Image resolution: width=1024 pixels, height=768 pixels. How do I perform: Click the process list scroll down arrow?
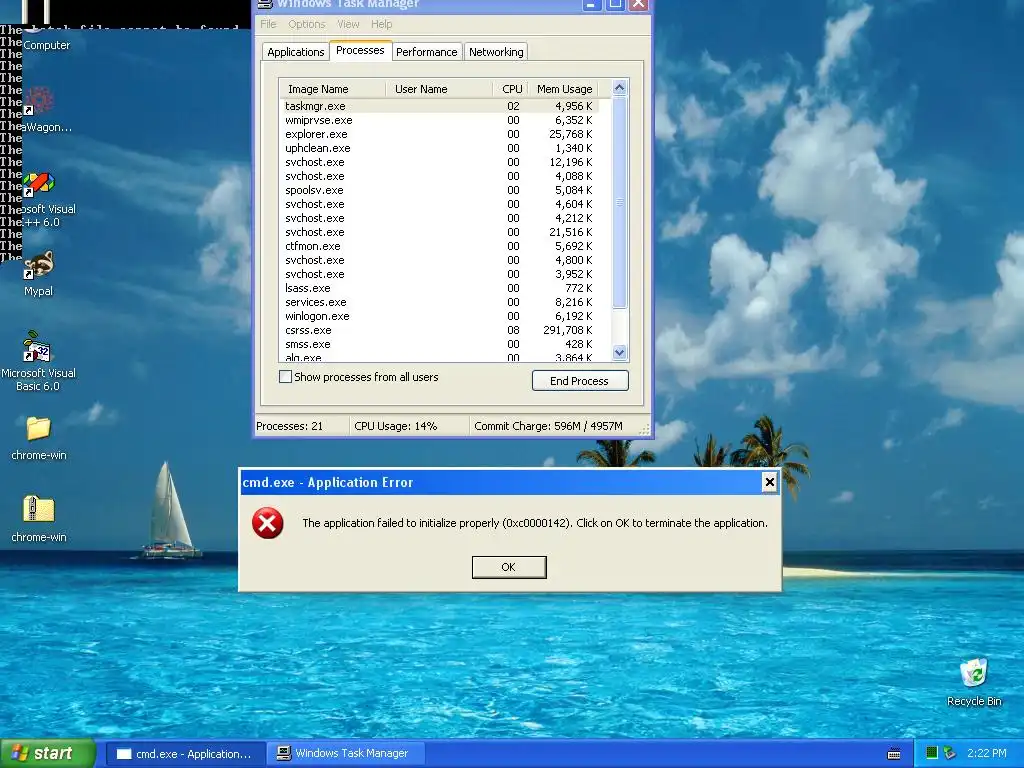coord(619,353)
